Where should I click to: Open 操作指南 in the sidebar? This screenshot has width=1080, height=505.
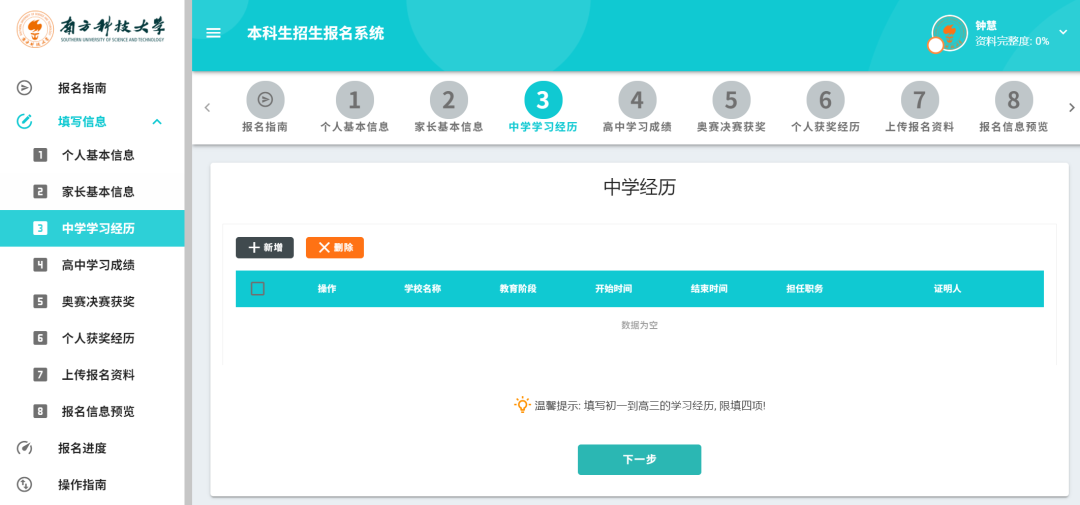[x=82, y=485]
